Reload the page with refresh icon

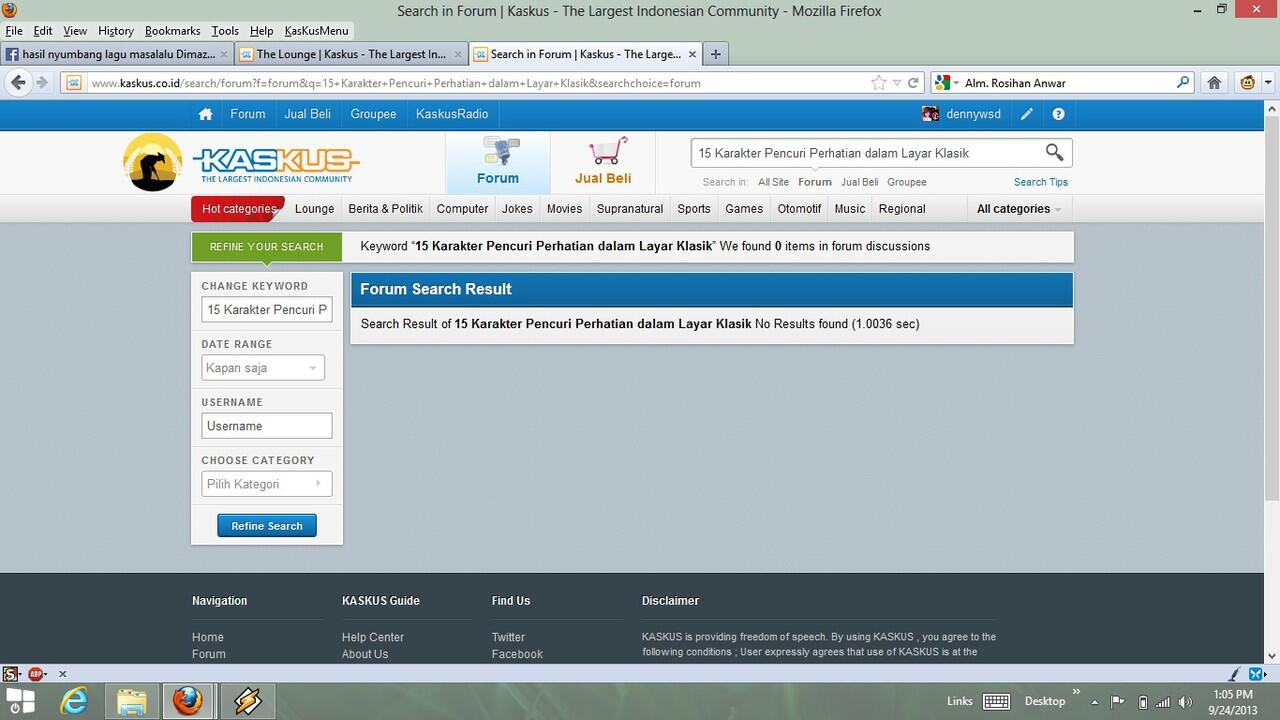point(913,83)
